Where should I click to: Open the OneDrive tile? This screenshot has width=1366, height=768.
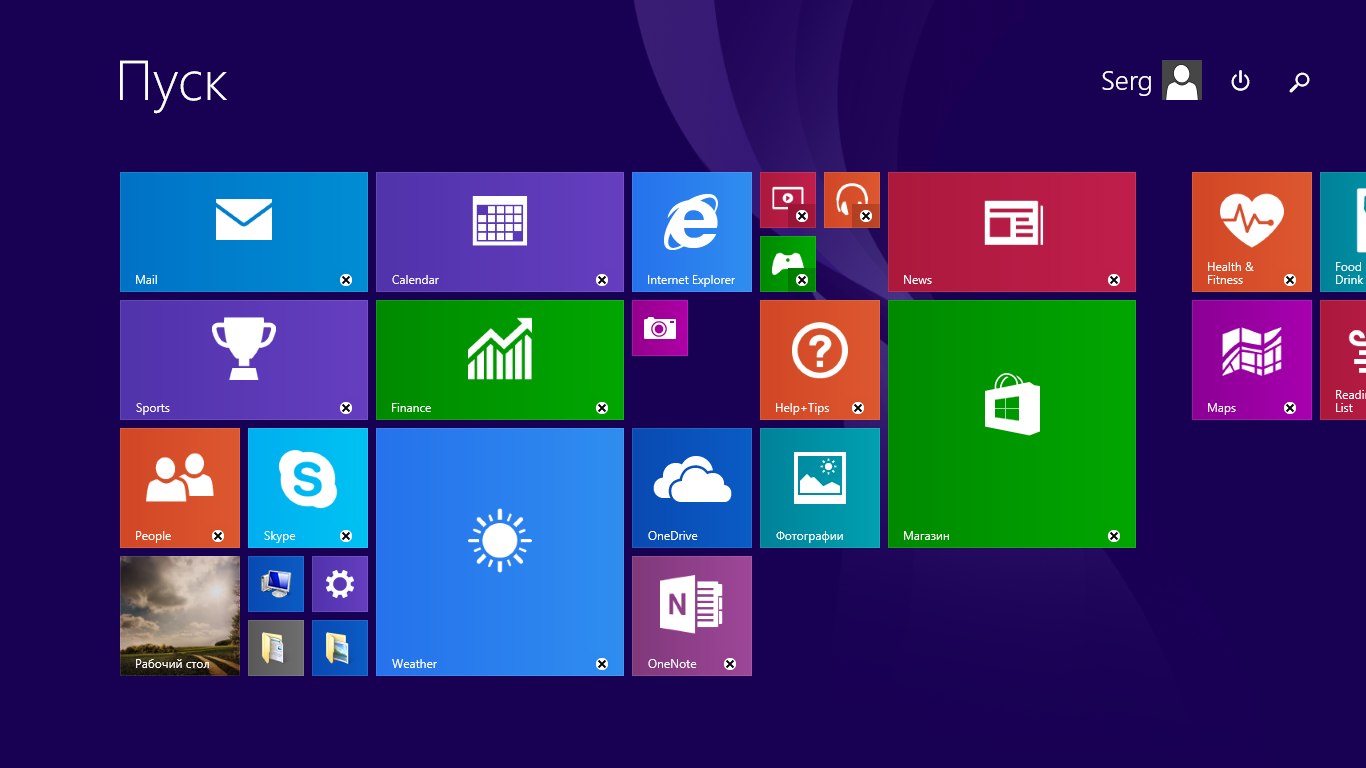click(x=692, y=488)
